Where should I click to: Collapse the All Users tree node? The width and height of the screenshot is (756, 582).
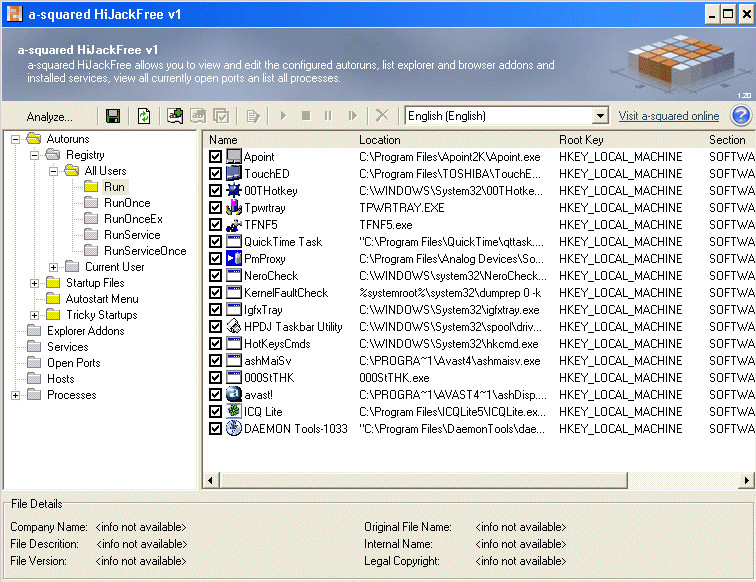click(x=54, y=171)
